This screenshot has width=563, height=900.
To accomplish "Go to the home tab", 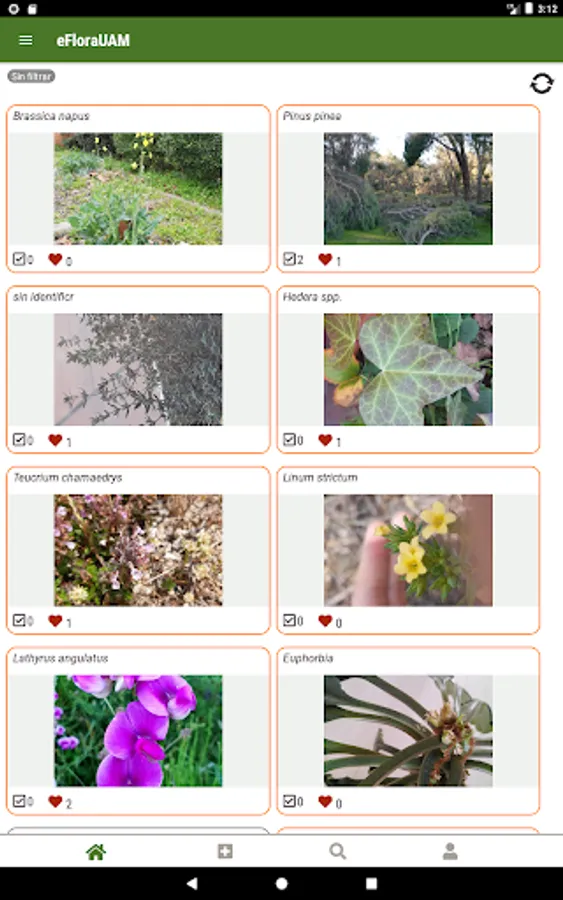I will tap(96, 852).
